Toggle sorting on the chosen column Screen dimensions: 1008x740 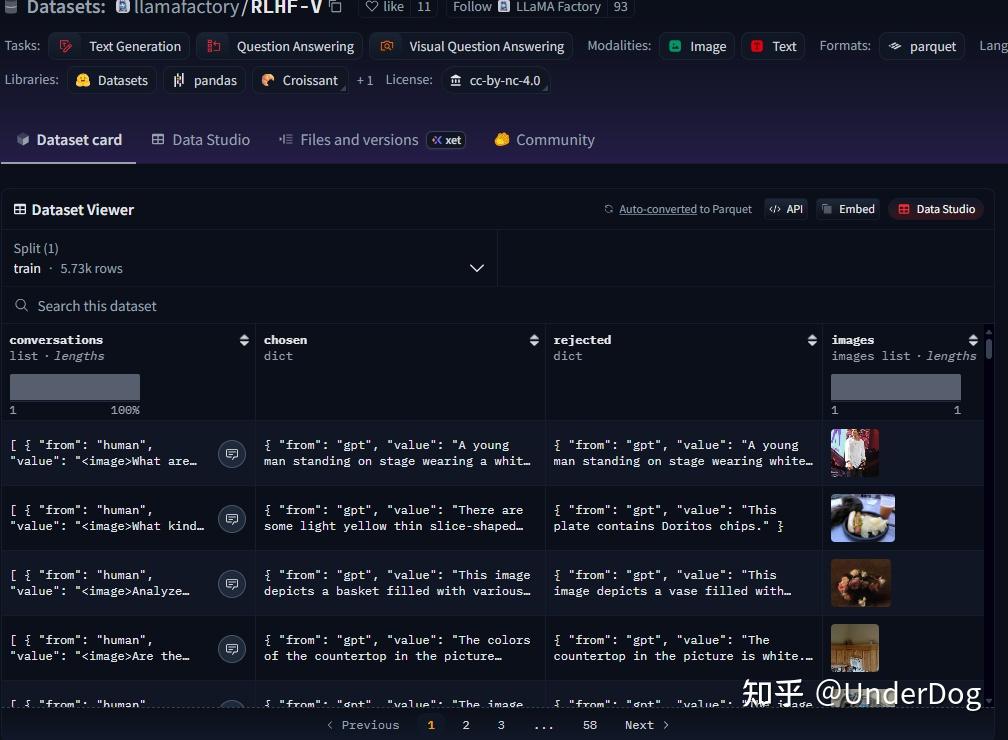[533, 340]
